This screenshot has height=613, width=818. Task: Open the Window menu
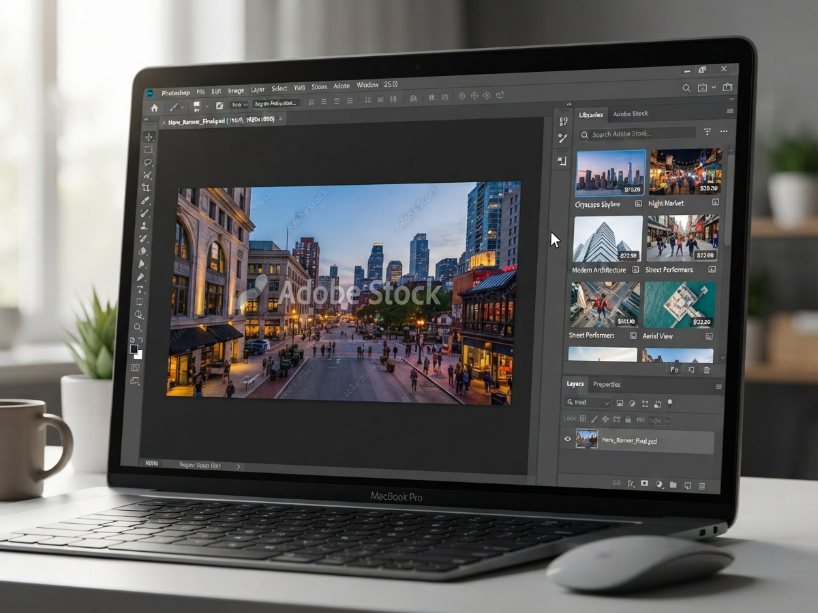tap(367, 85)
